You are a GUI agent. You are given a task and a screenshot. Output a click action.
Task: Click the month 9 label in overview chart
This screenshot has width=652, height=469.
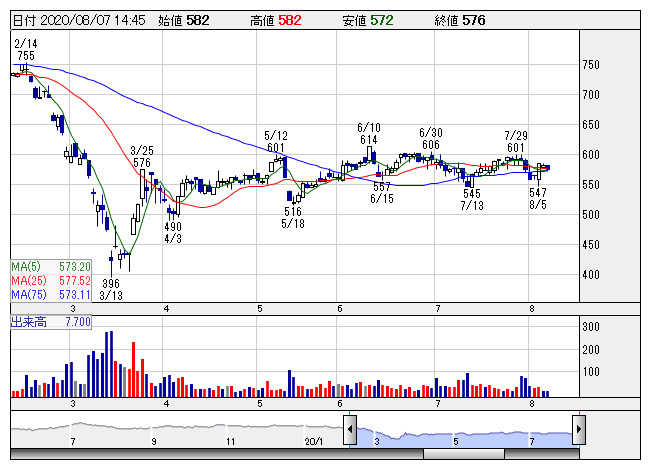pyautogui.click(x=154, y=442)
